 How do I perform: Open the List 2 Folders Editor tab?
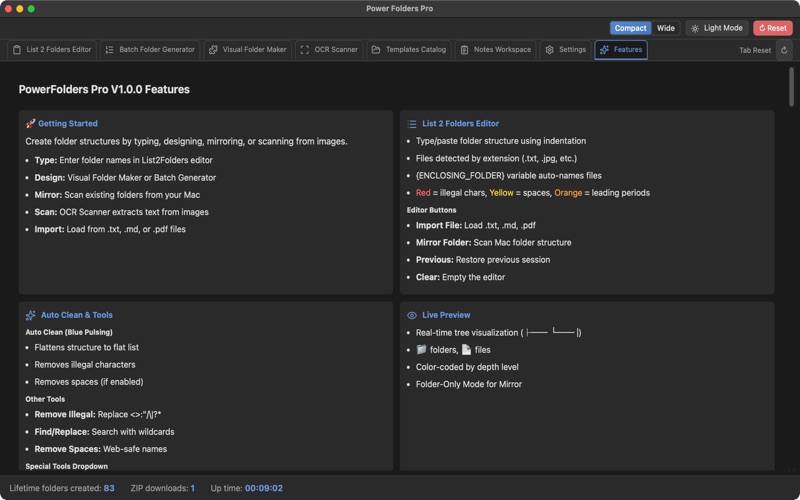pyautogui.click(x=52, y=50)
